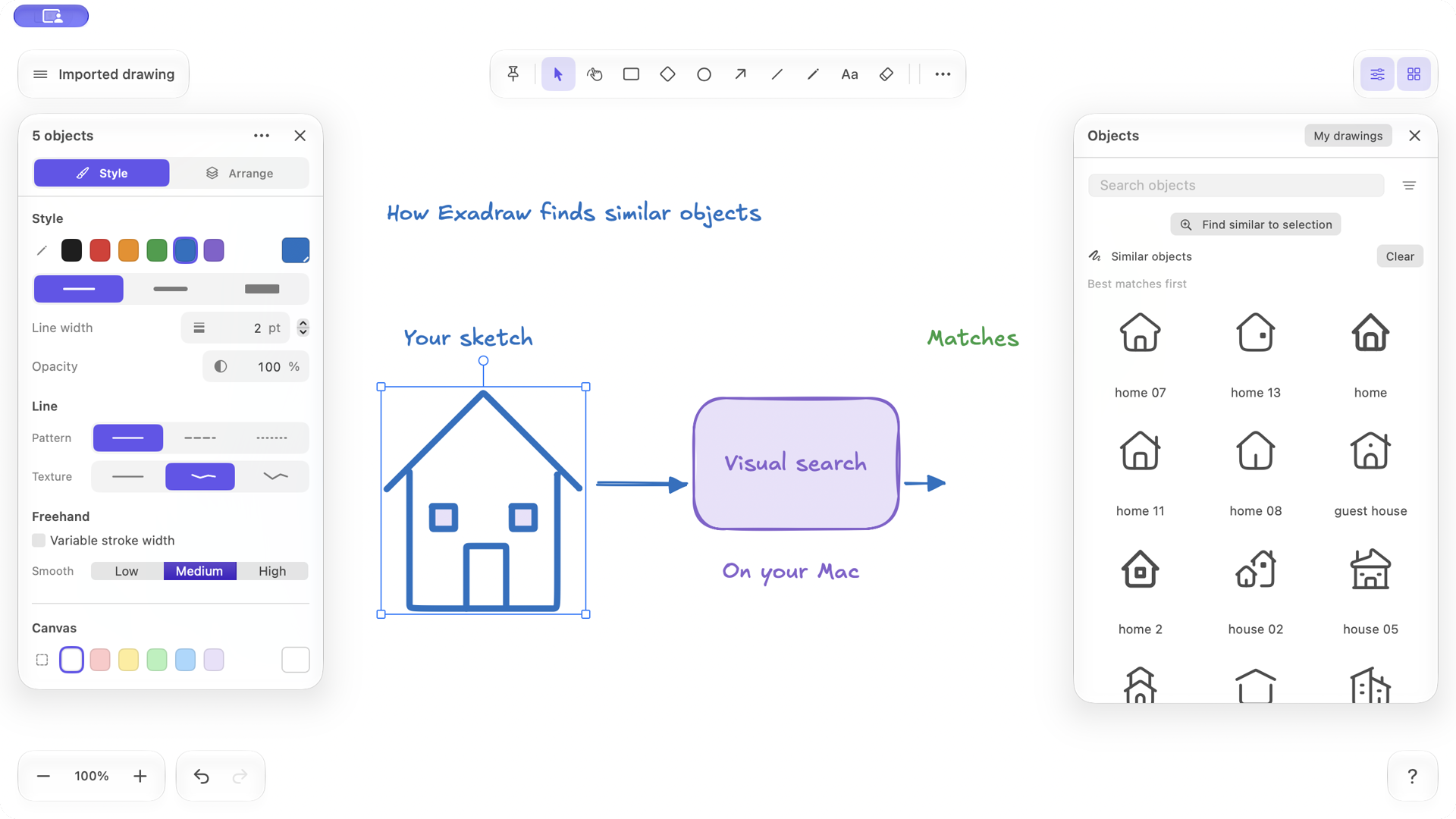Image resolution: width=1456 pixels, height=819 pixels.
Task: Switch to the Arrange tab
Action: 240,174
